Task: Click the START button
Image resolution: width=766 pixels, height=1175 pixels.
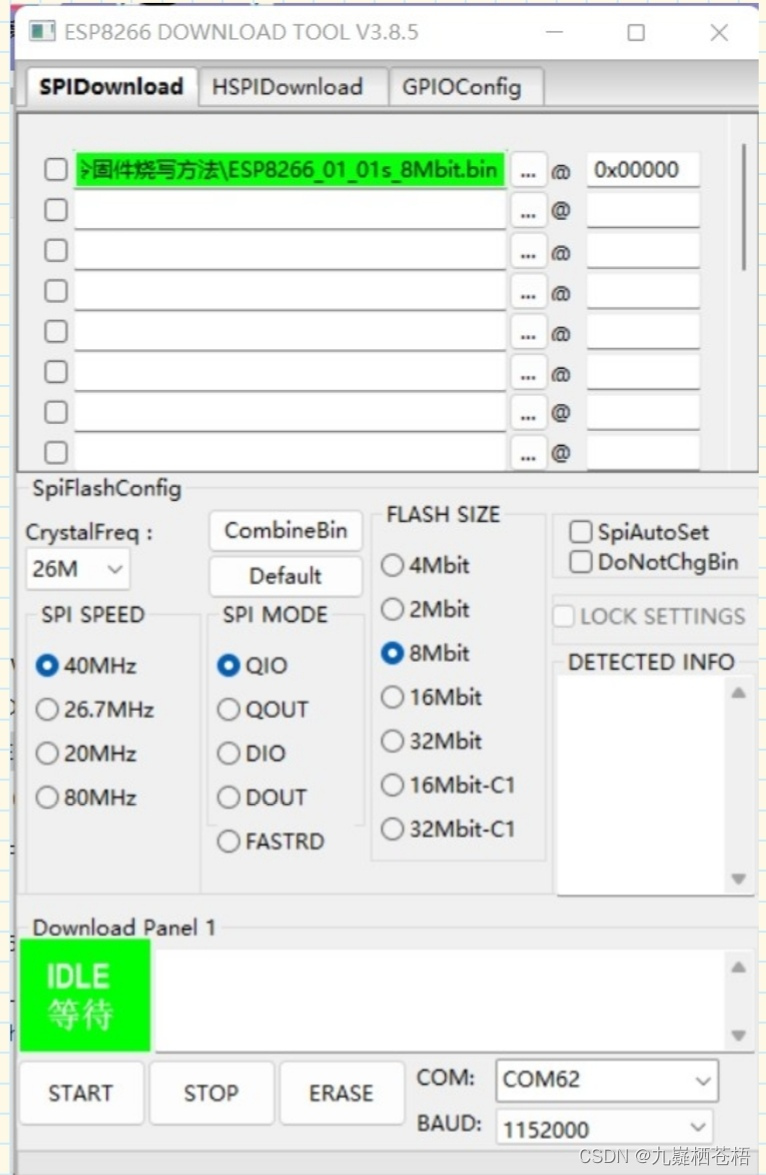Action: click(81, 1093)
